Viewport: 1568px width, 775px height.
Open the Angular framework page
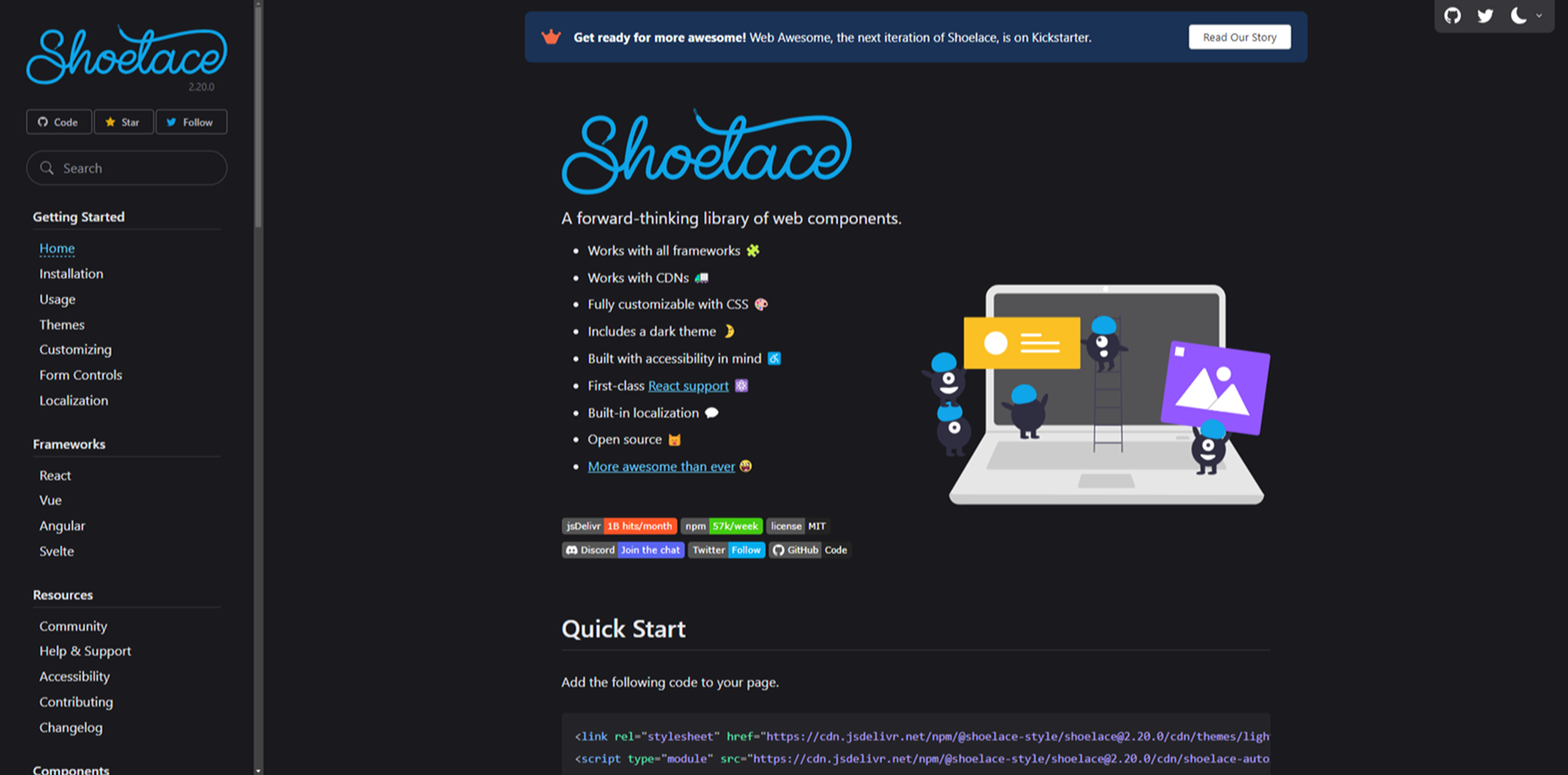coord(62,526)
